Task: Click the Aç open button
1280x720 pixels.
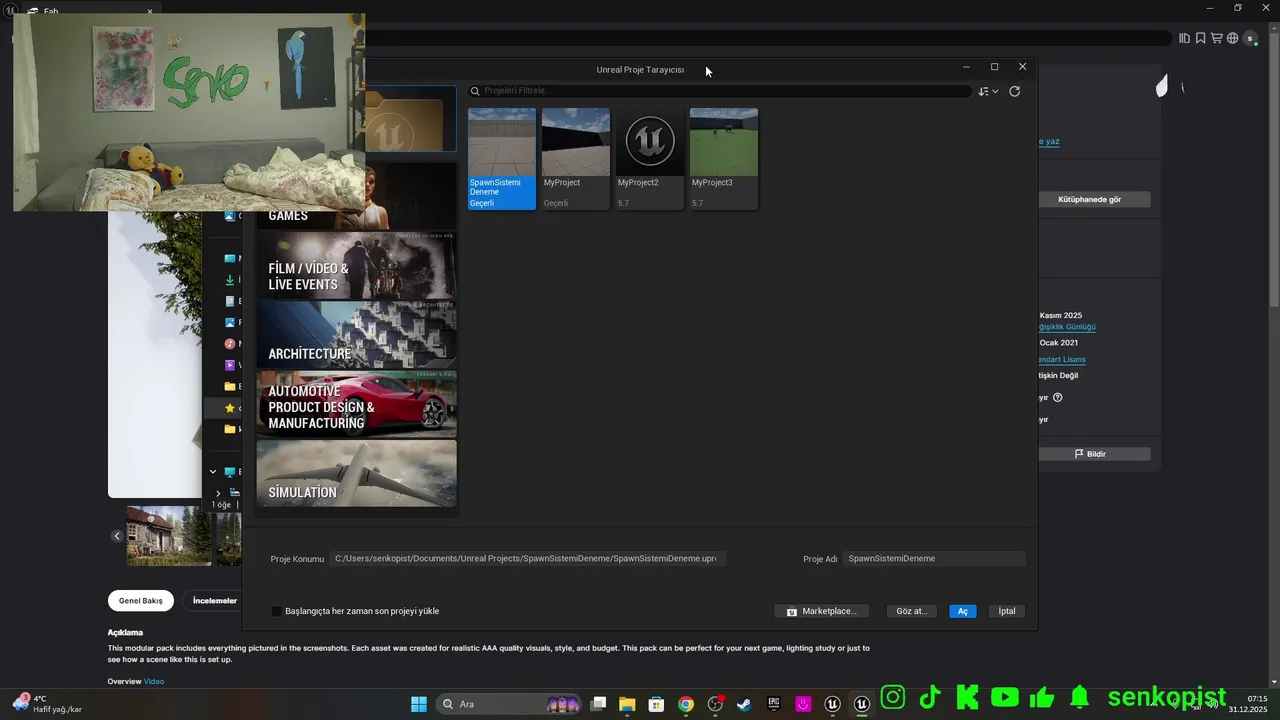Action: coord(962,611)
